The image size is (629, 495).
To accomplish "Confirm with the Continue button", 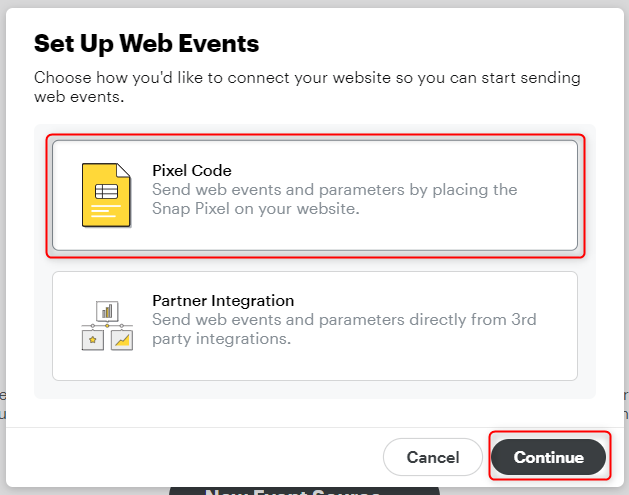I will (x=548, y=457).
